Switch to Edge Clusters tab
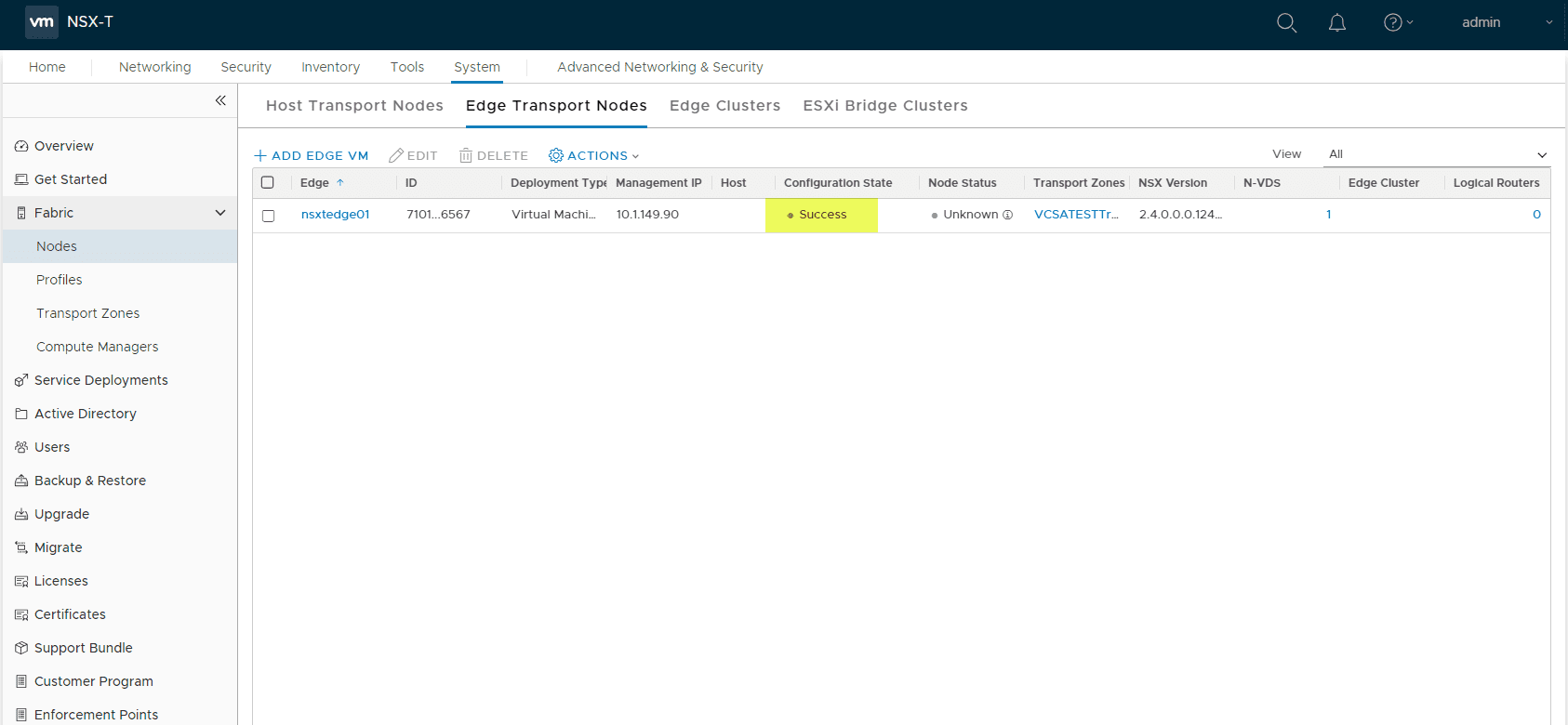 (724, 105)
